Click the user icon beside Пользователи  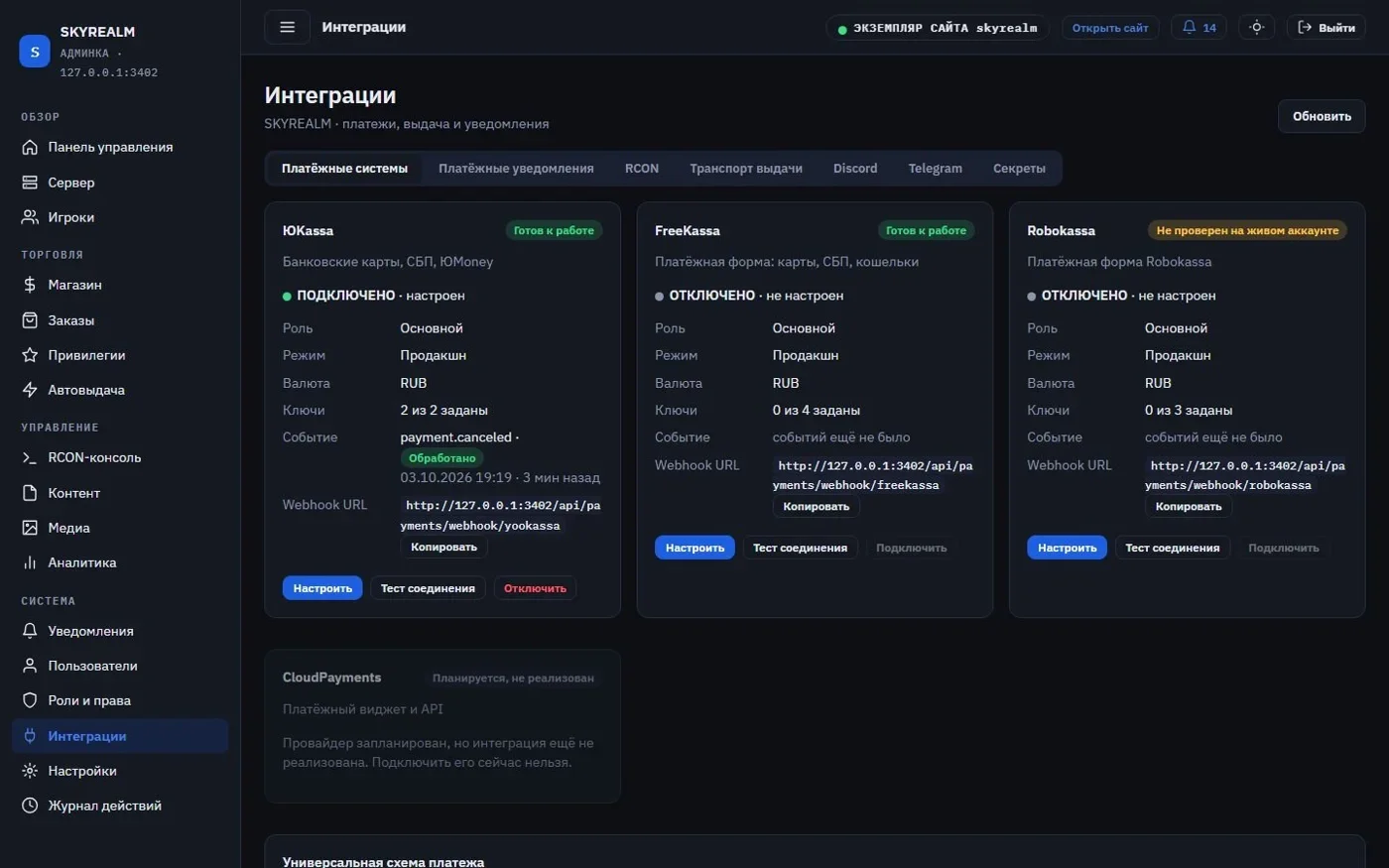(30, 666)
